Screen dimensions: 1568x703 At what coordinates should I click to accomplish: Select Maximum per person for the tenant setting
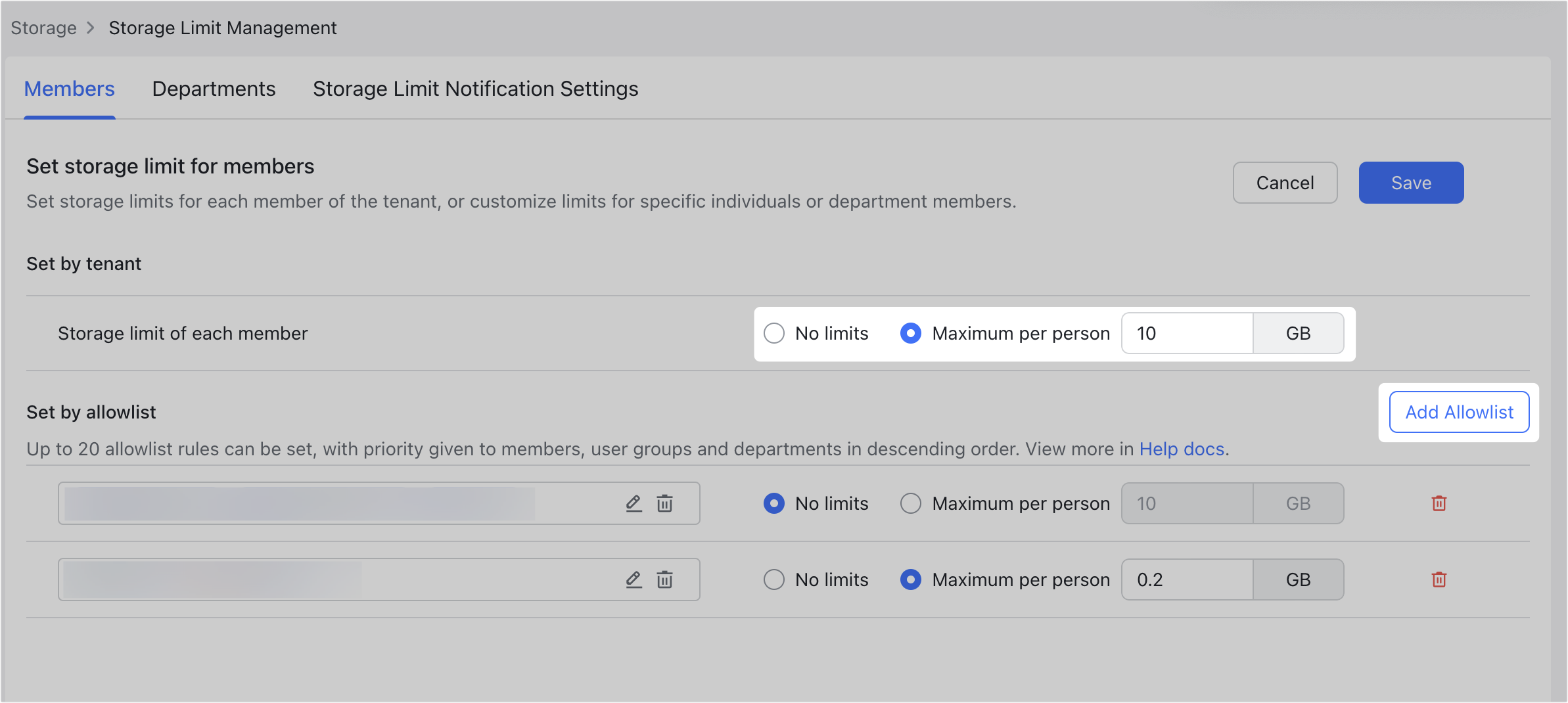tap(910, 333)
